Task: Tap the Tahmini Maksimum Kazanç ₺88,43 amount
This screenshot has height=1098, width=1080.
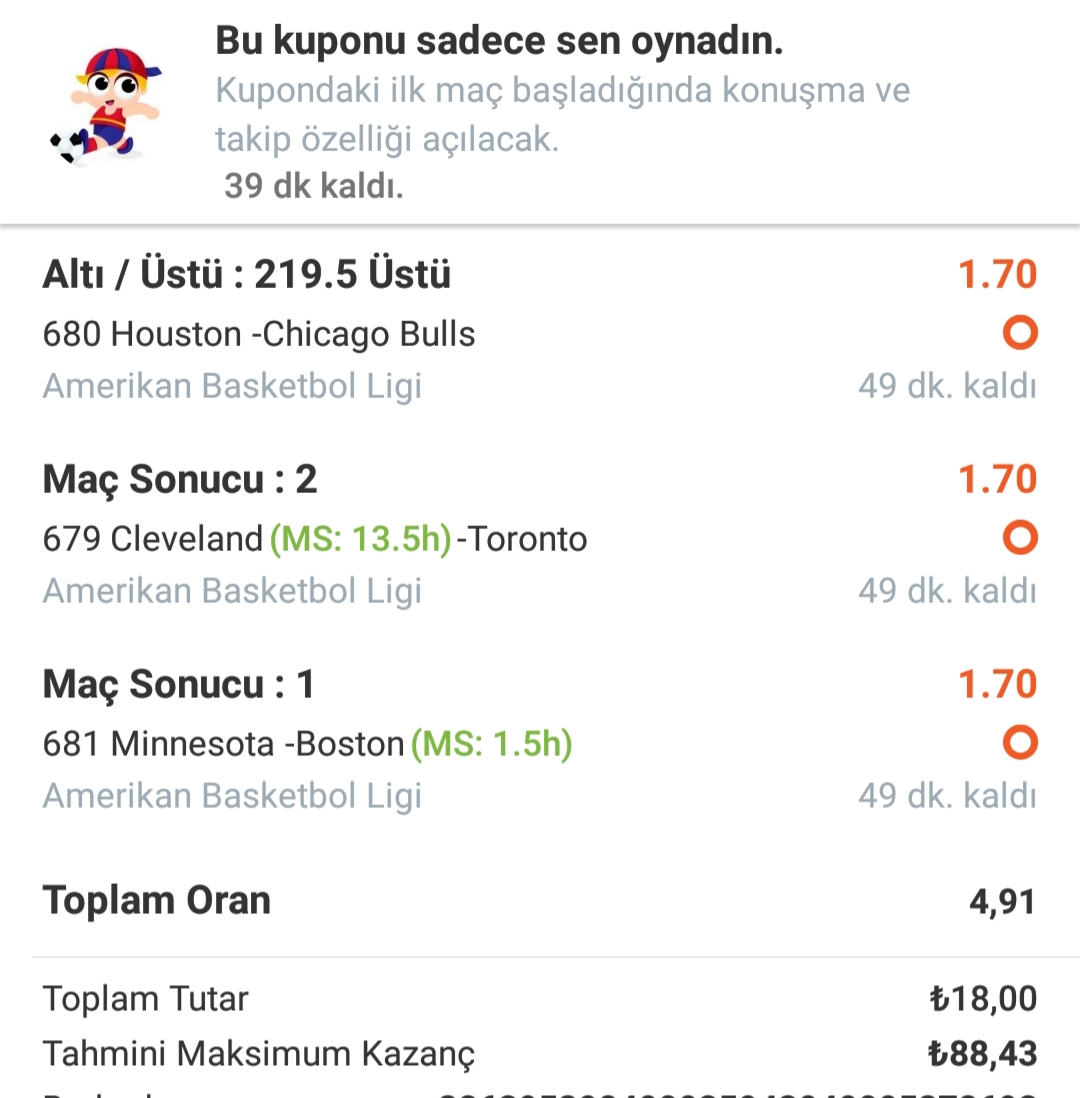Action: click(982, 1053)
